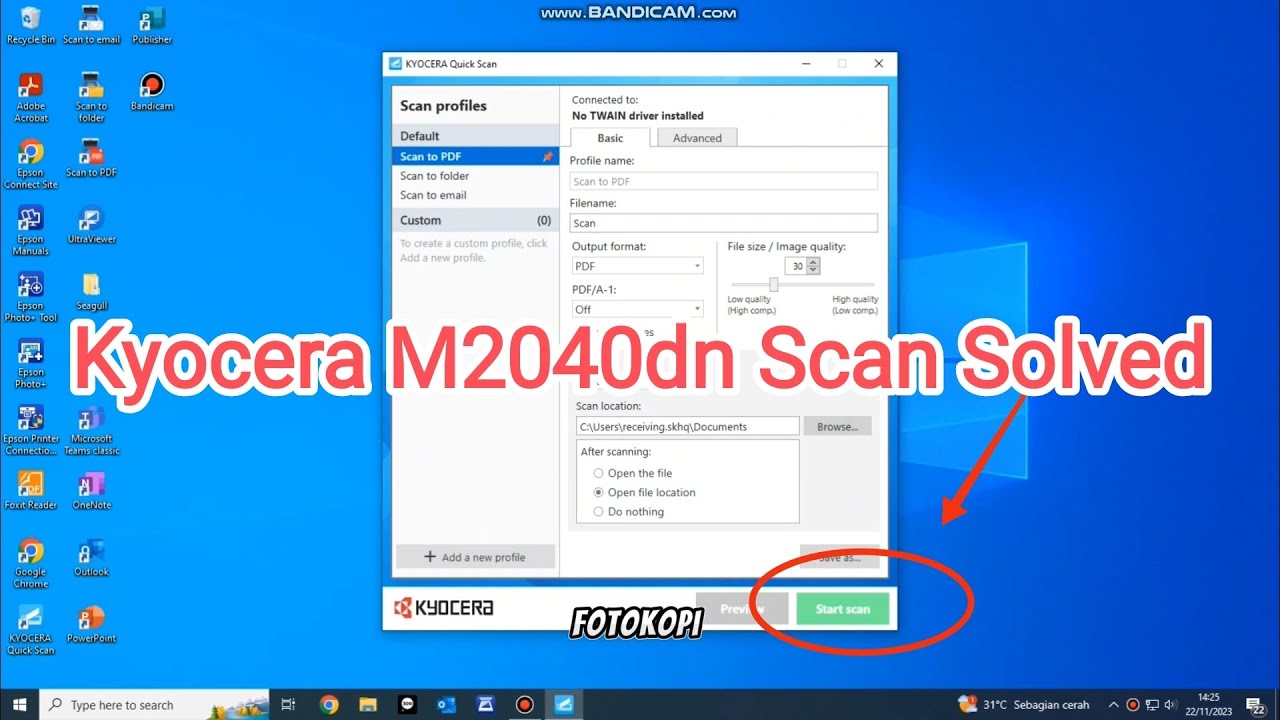The width and height of the screenshot is (1280, 720).
Task: Switch to Bandicam recorder in taskbar
Action: [524, 704]
